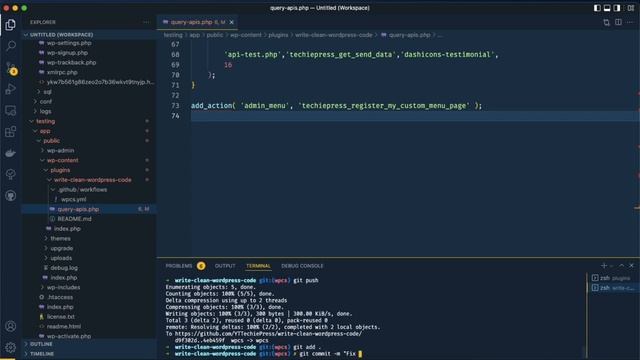Expand the OUTLINE section

(89, 344)
